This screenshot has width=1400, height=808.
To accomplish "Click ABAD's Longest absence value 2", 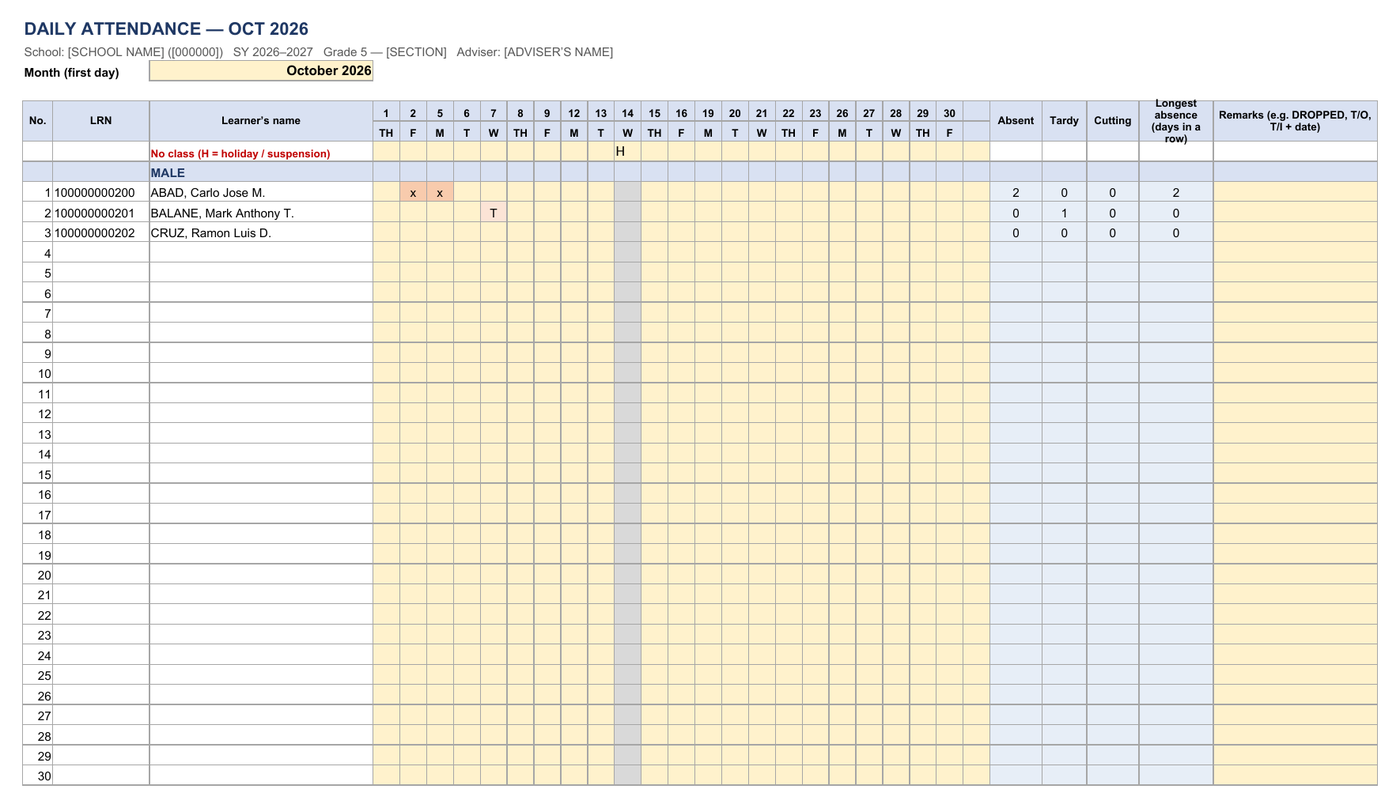I will tap(1176, 193).
